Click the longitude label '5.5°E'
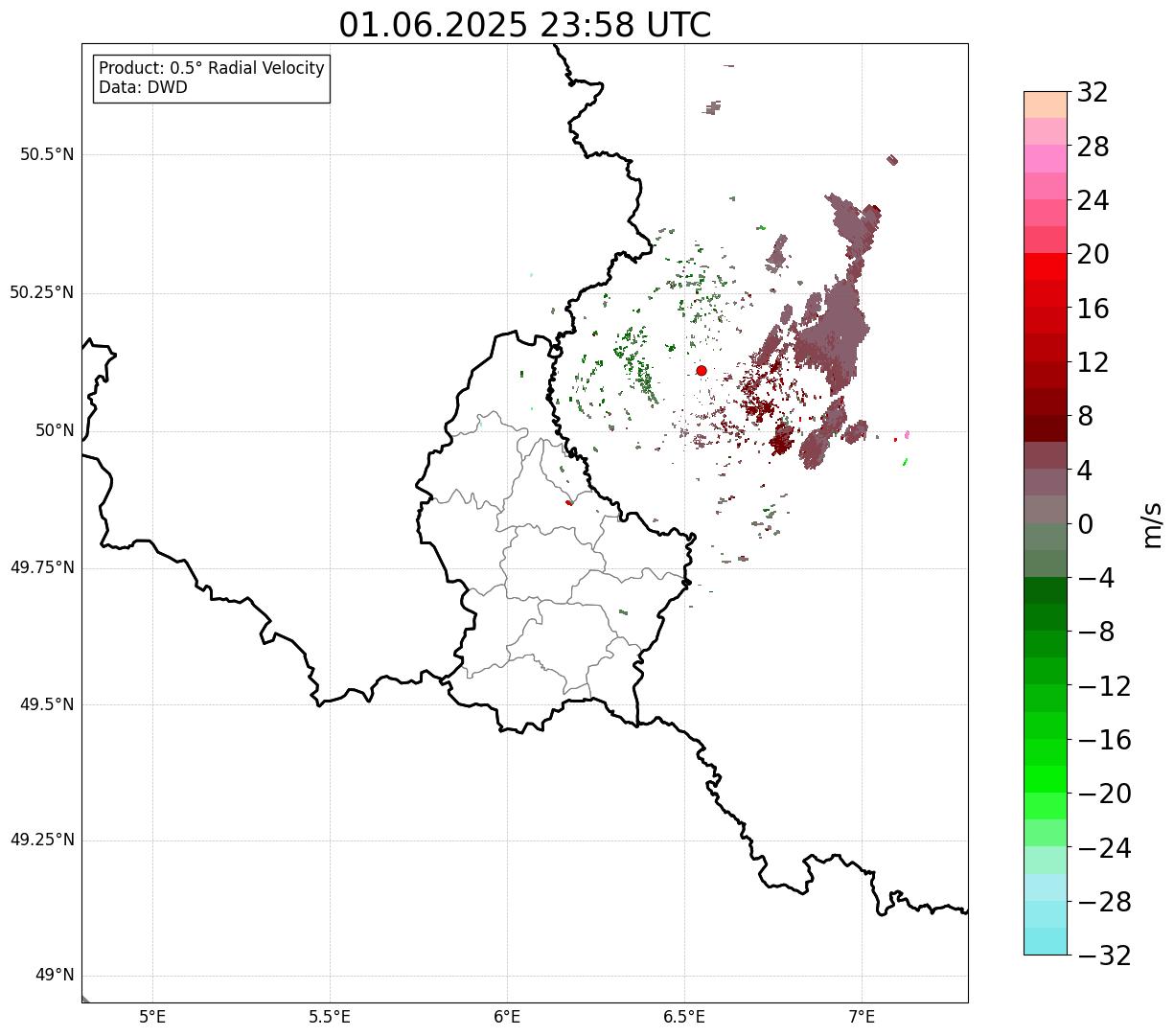1174x1036 pixels. click(330, 1018)
